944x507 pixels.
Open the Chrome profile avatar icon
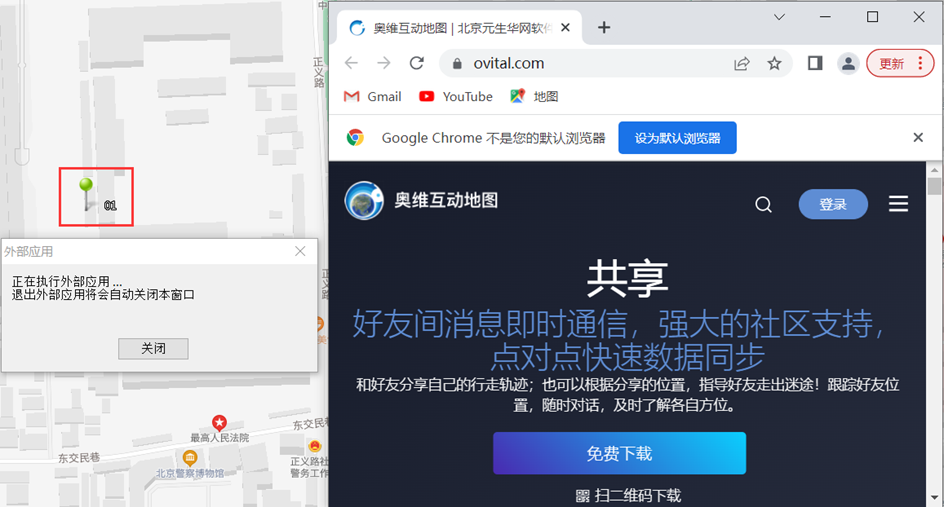coord(848,63)
